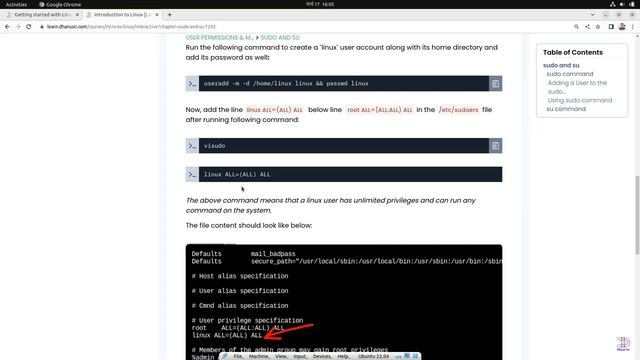Screen dimensions: 640x360
Task: Click the restore icon on VirtualBox mini toolbar
Action: point(407,356)
